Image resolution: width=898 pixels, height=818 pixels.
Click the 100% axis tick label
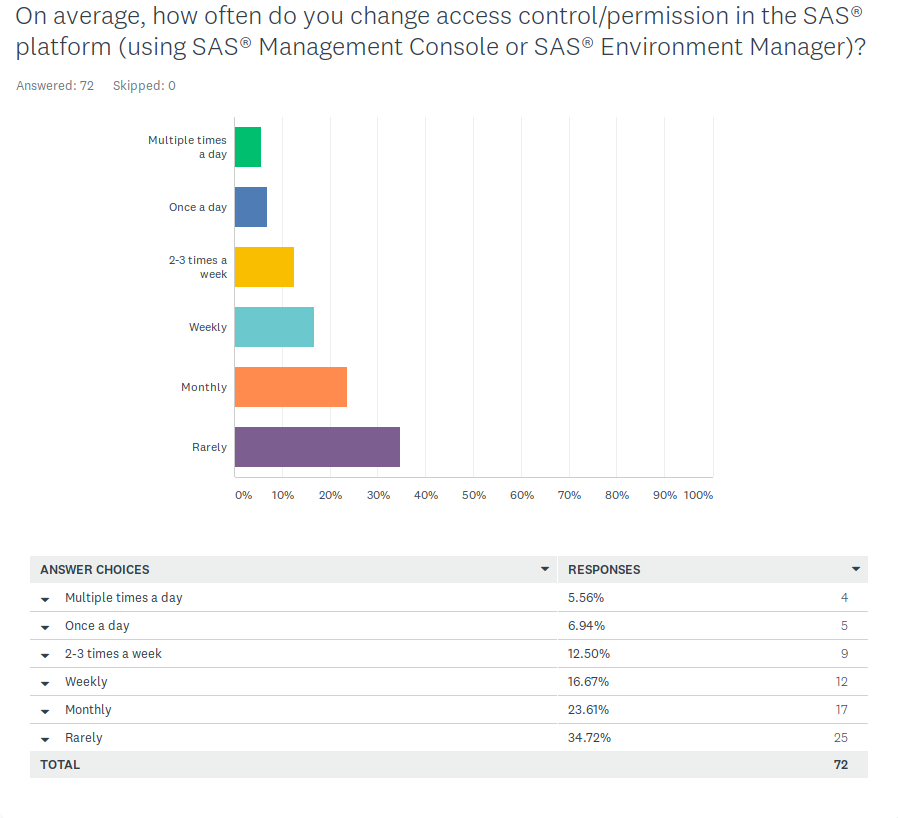click(x=698, y=495)
